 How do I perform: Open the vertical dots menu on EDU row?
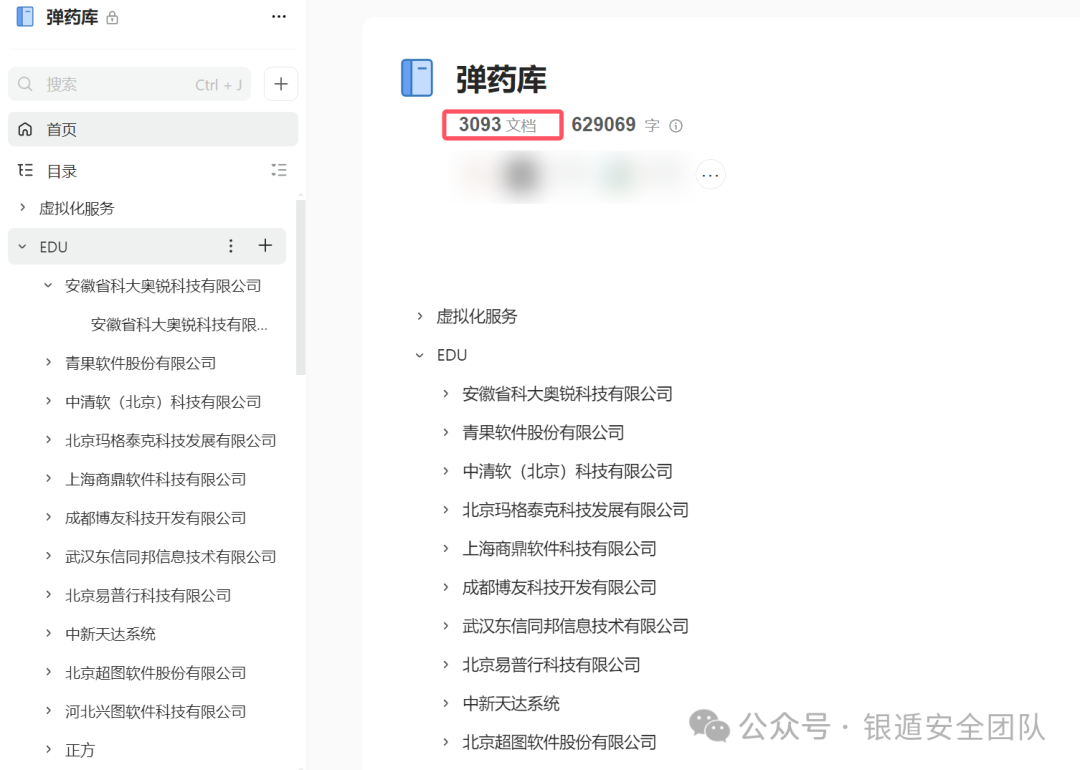[231, 246]
